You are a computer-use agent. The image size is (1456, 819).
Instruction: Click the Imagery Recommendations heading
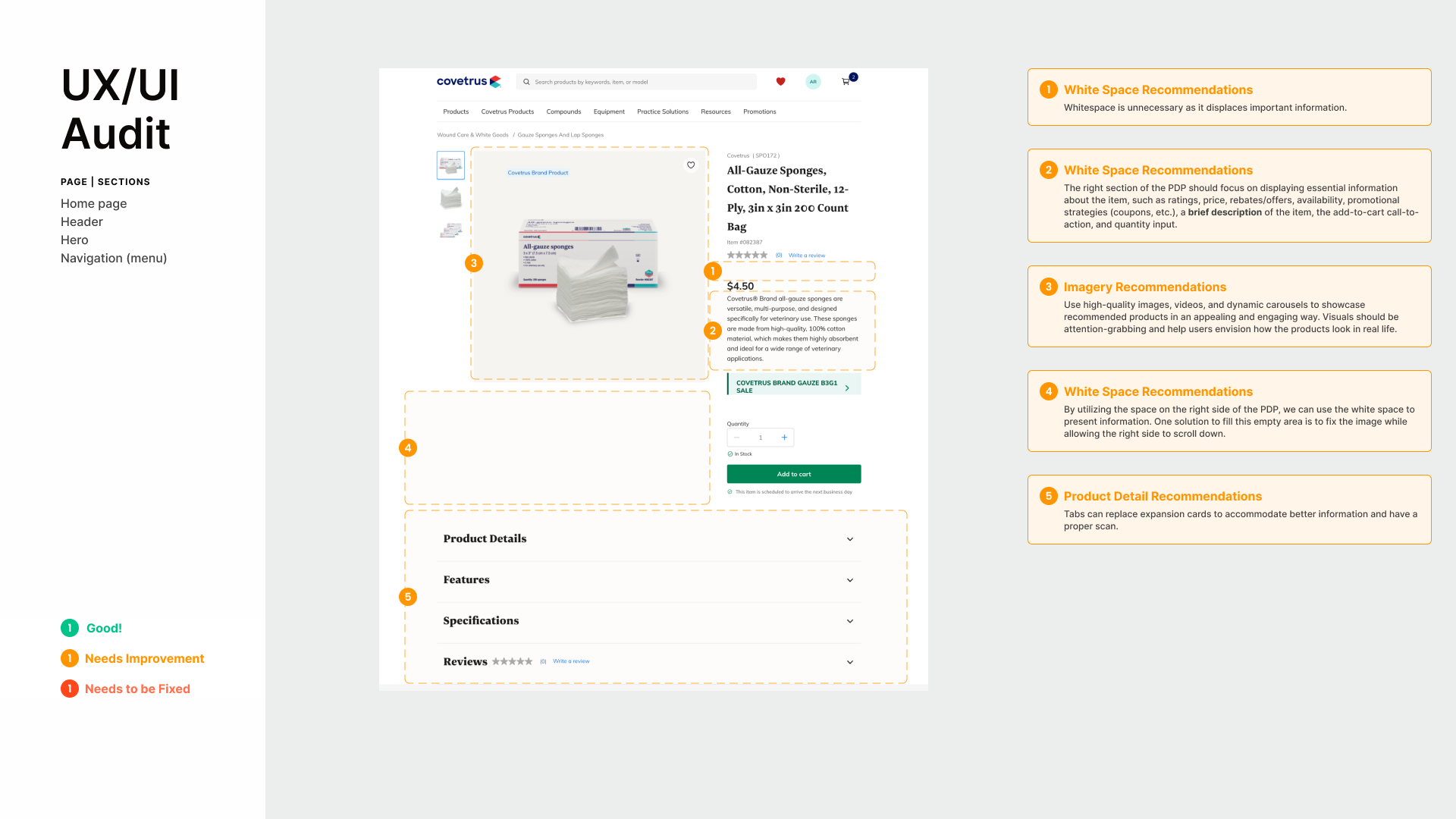point(1144,287)
